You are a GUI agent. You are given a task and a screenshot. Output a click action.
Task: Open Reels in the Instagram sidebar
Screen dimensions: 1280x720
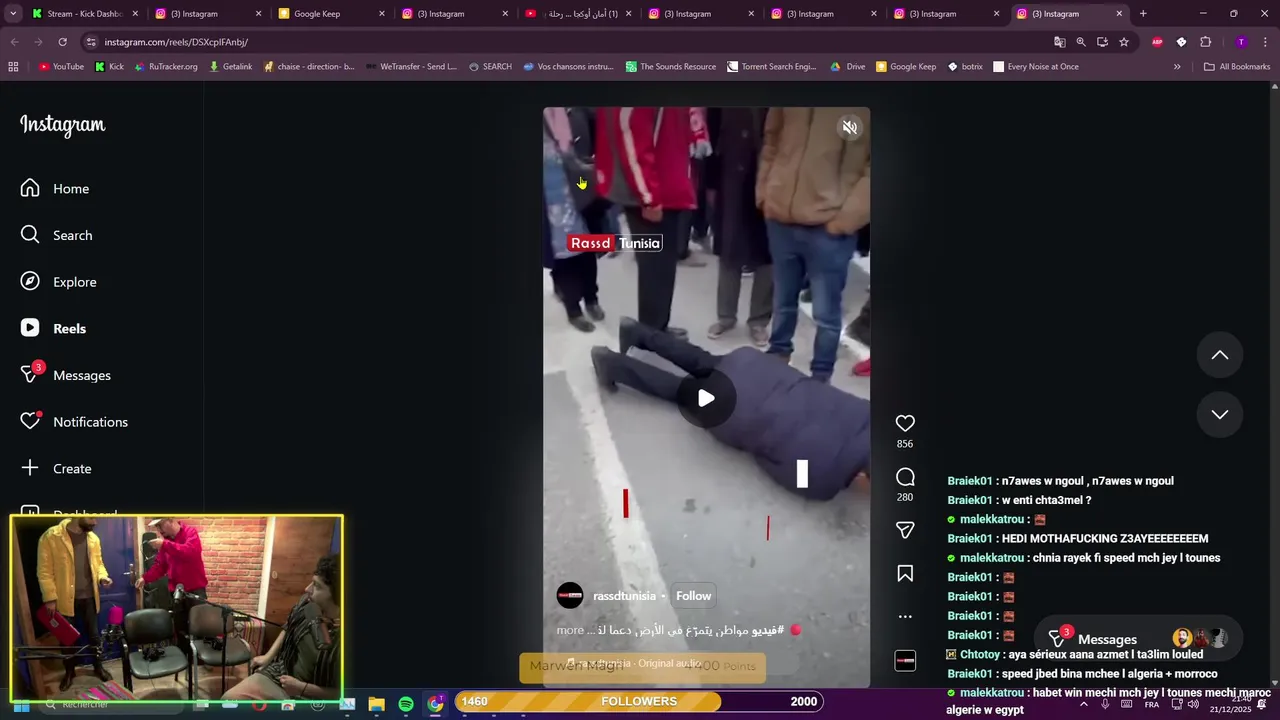click(x=53, y=328)
